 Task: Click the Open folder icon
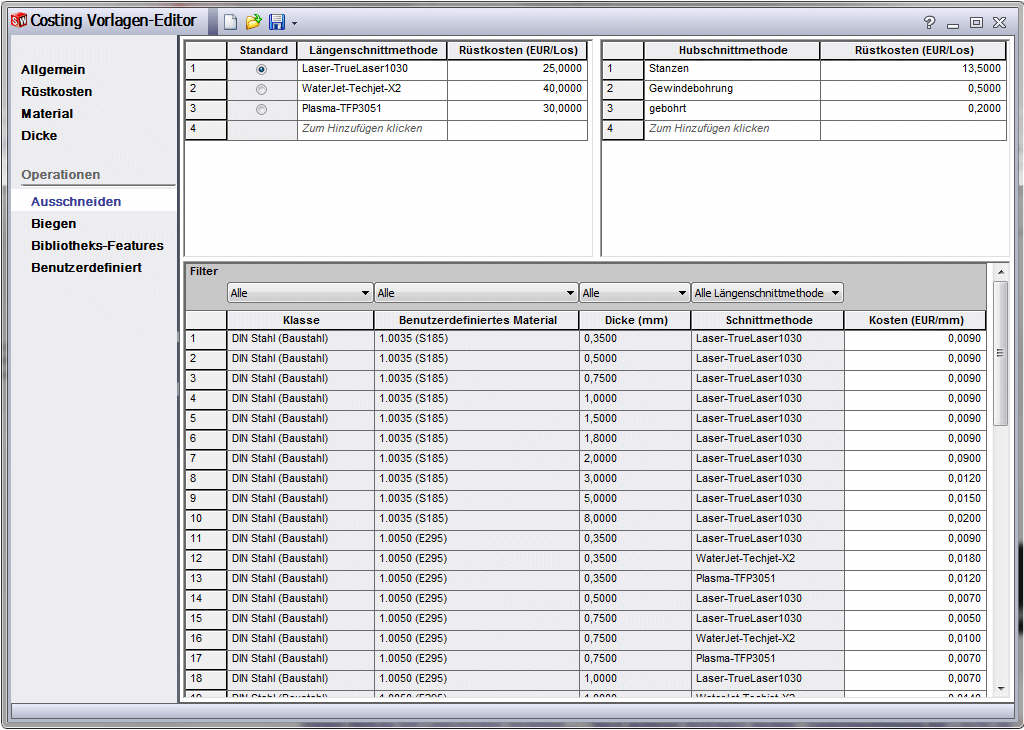click(253, 22)
